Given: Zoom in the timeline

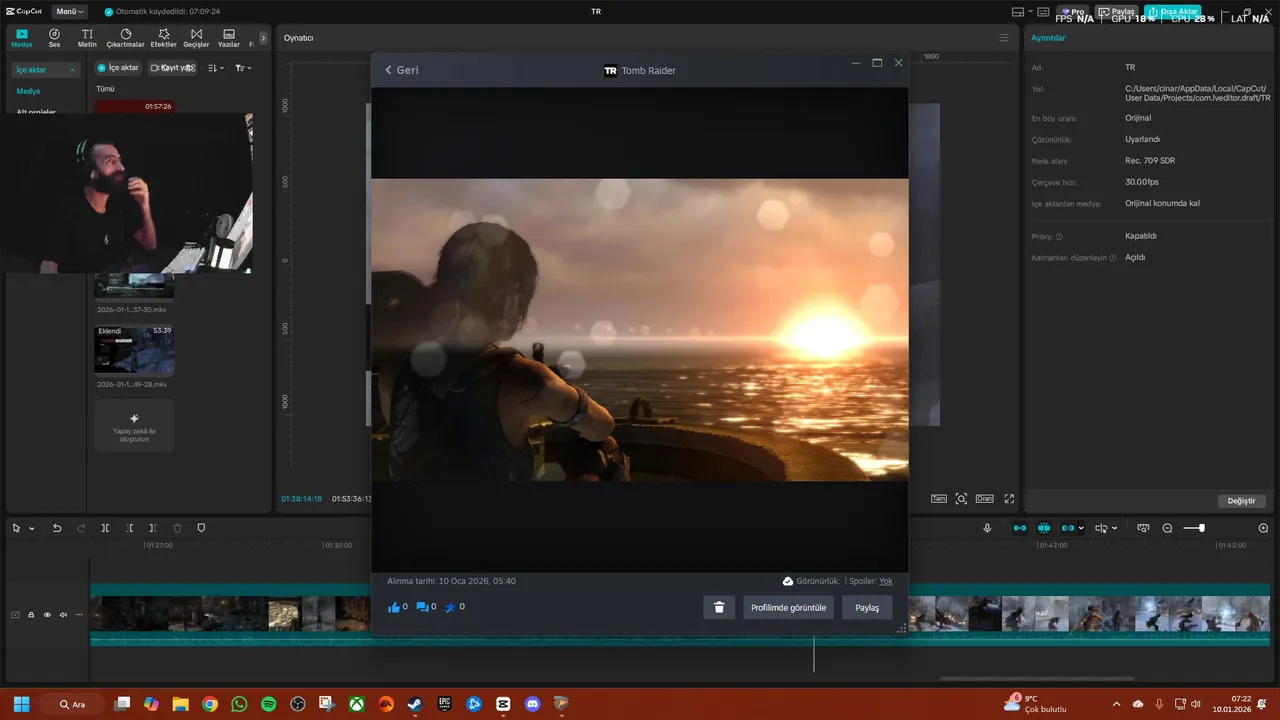Looking at the screenshot, I should pos(1263,528).
